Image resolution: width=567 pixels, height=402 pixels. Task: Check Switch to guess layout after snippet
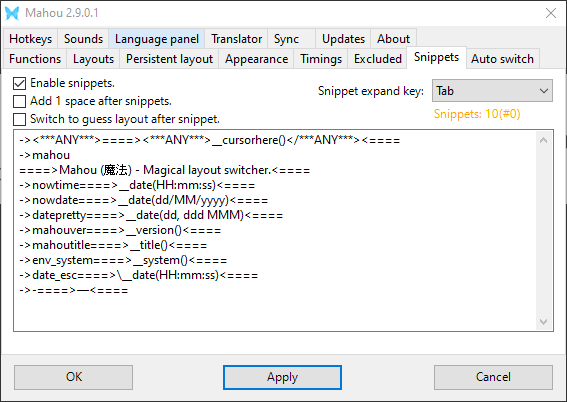(20, 119)
